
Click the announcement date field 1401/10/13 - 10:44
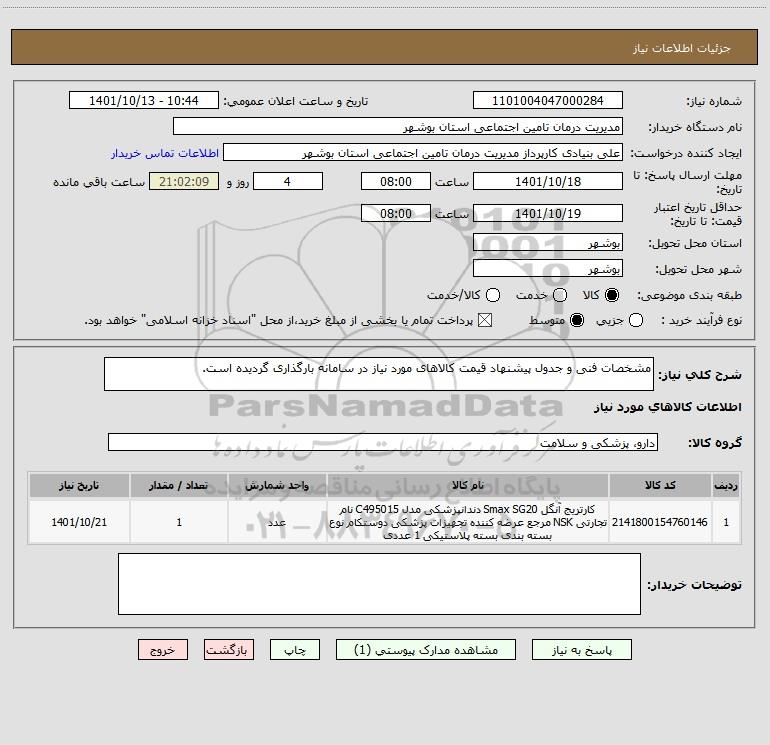(144, 101)
